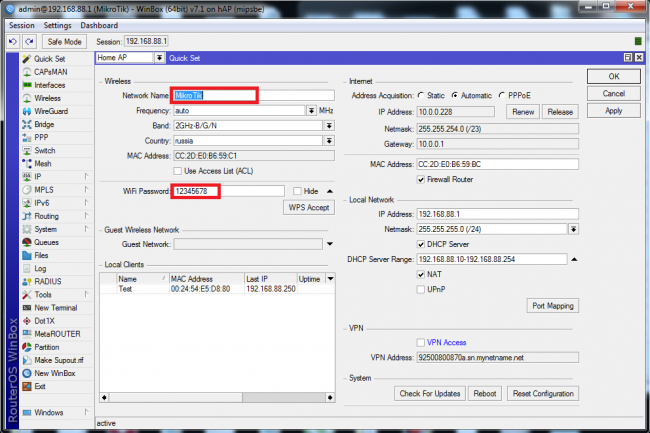The height and width of the screenshot is (433, 650).
Task: Open the Session menu
Action: click(x=22, y=25)
